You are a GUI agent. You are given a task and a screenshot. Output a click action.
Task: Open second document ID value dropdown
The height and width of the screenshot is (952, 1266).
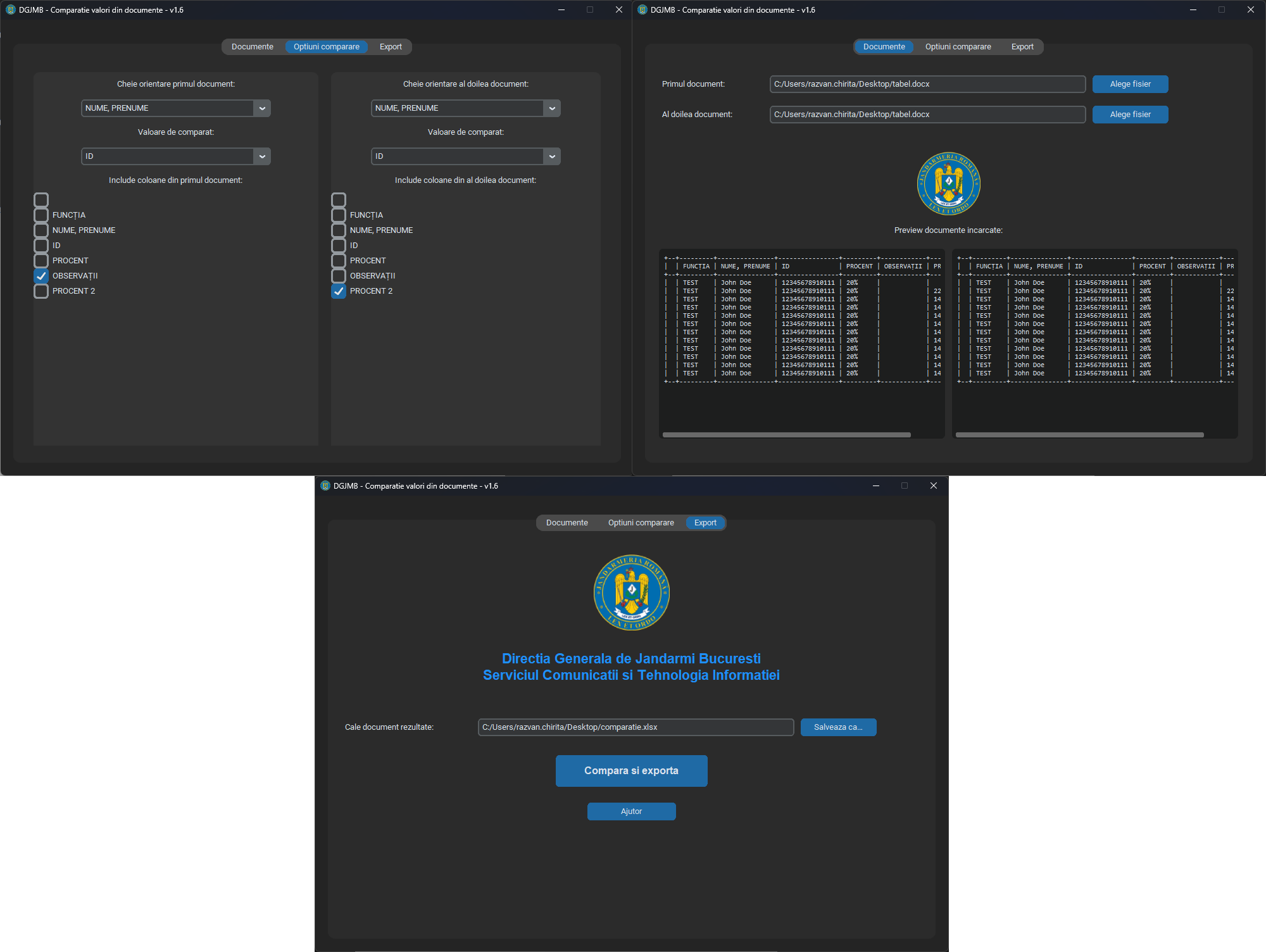tap(465, 156)
